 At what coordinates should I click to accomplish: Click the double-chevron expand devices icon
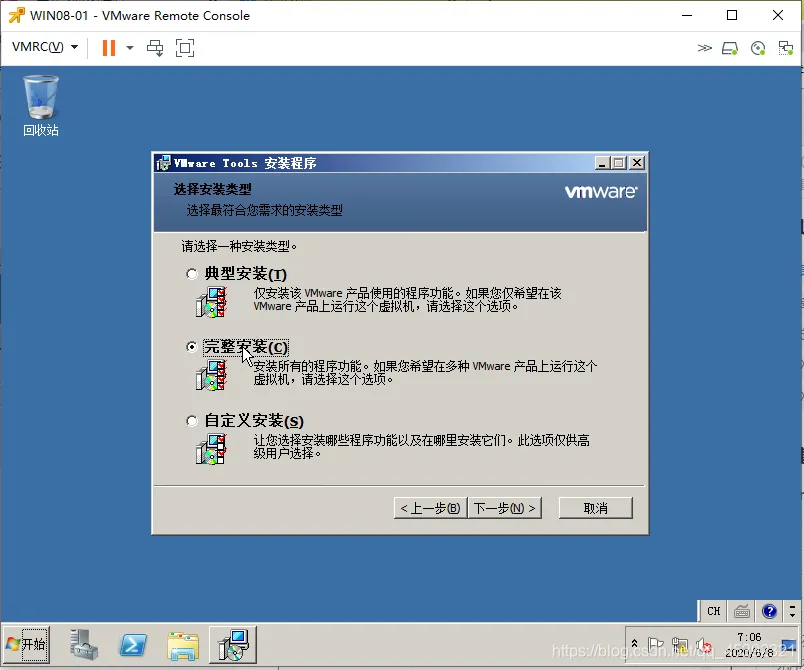click(x=705, y=48)
